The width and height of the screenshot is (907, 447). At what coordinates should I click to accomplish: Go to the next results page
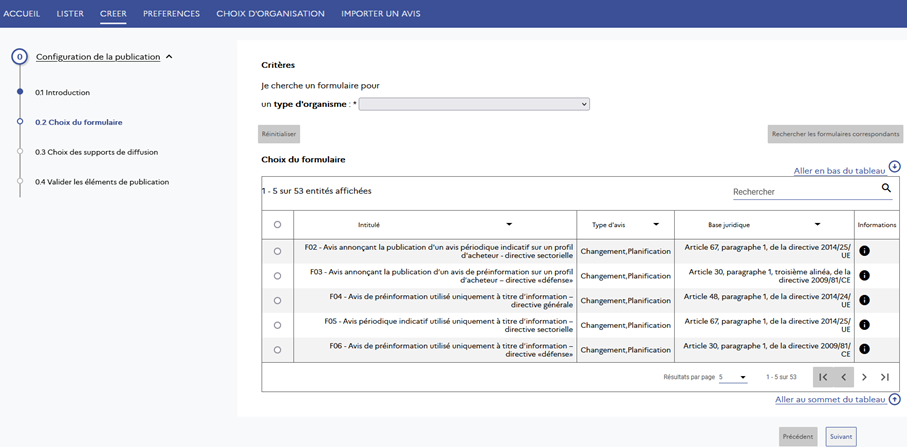click(x=864, y=377)
